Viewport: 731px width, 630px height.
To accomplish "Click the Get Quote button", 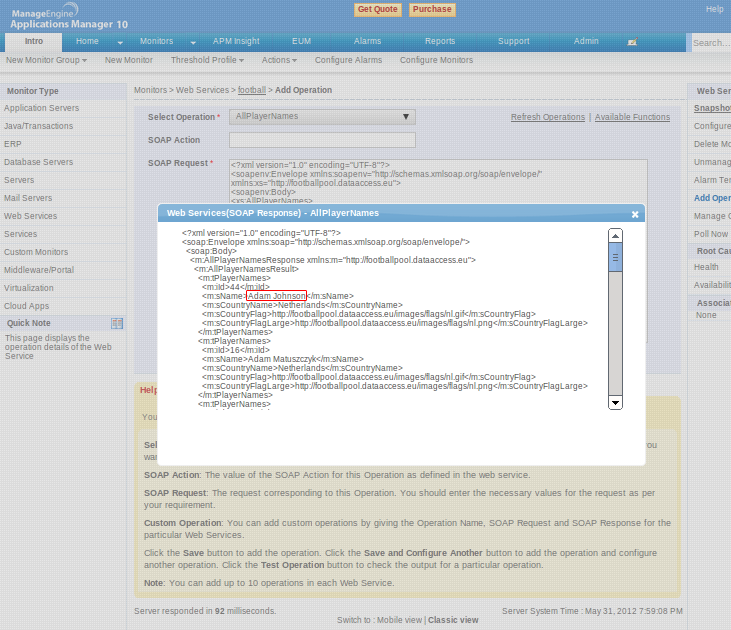I will [x=378, y=9].
